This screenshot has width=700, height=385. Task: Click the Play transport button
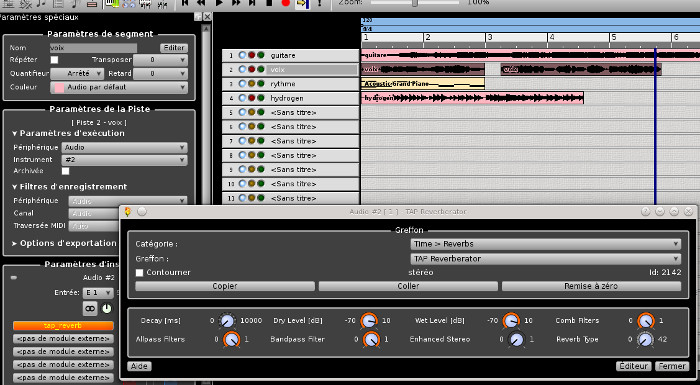pos(219,3)
